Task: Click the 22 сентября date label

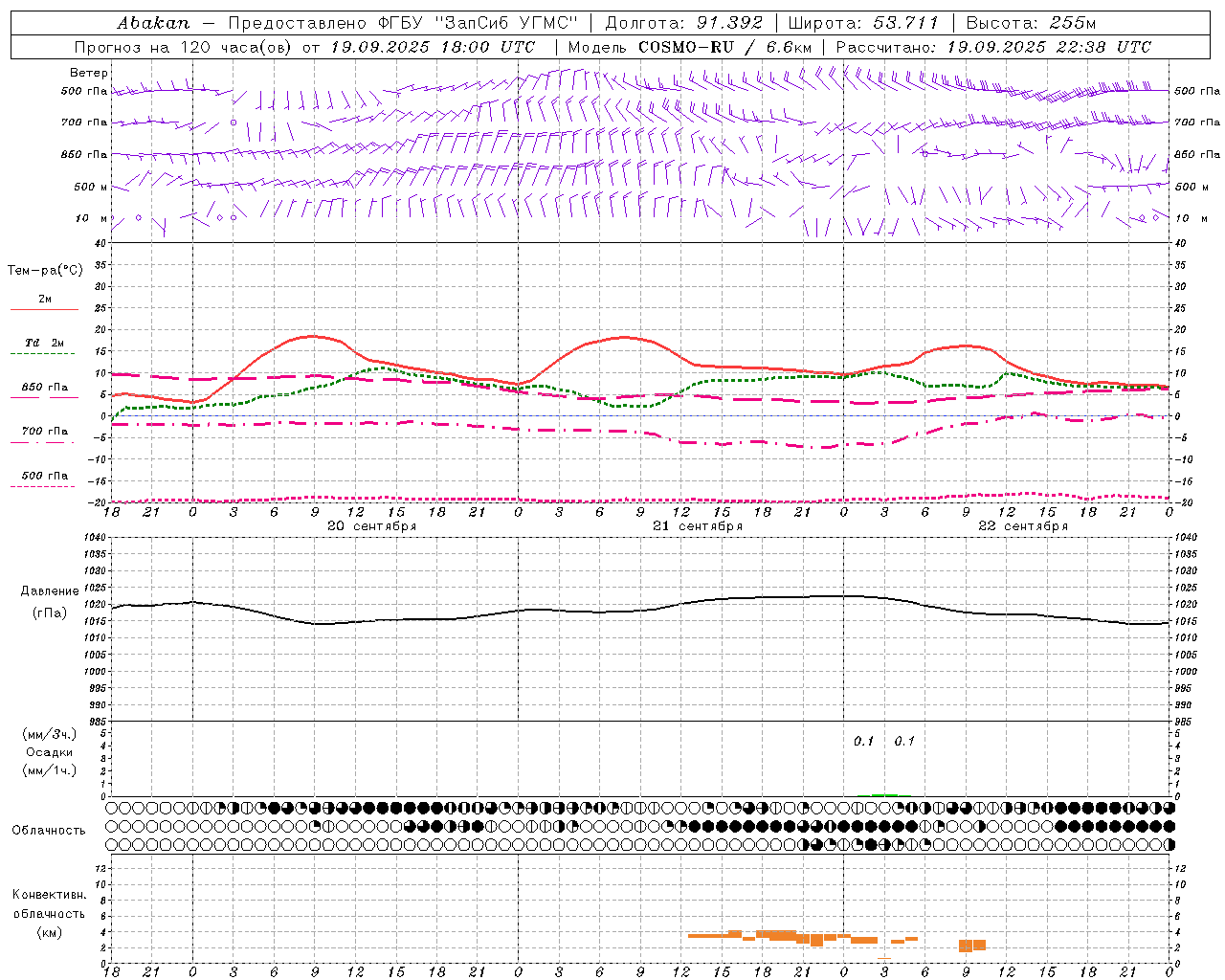Action: 1023,526
